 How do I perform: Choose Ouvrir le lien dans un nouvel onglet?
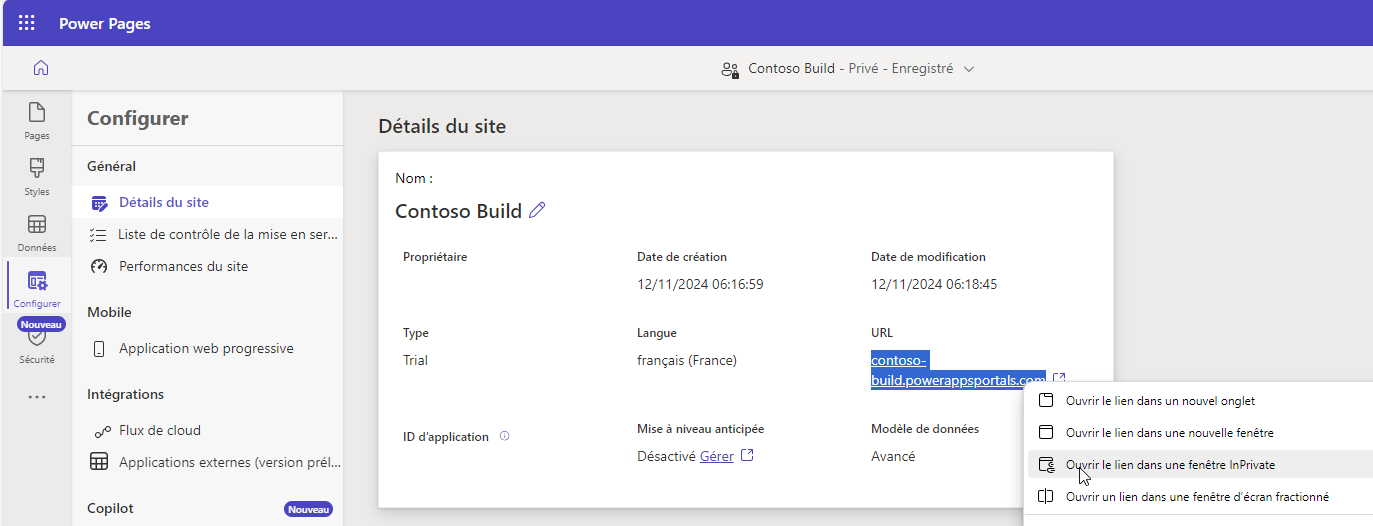[x=1200, y=401]
